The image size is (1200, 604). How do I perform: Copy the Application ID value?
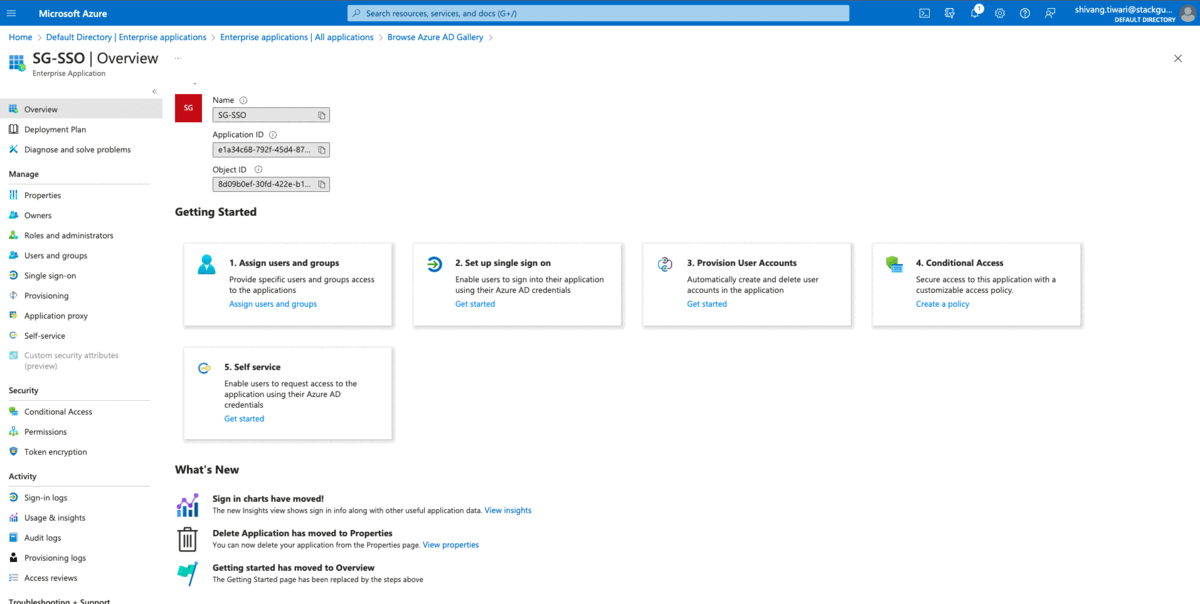[x=322, y=150]
